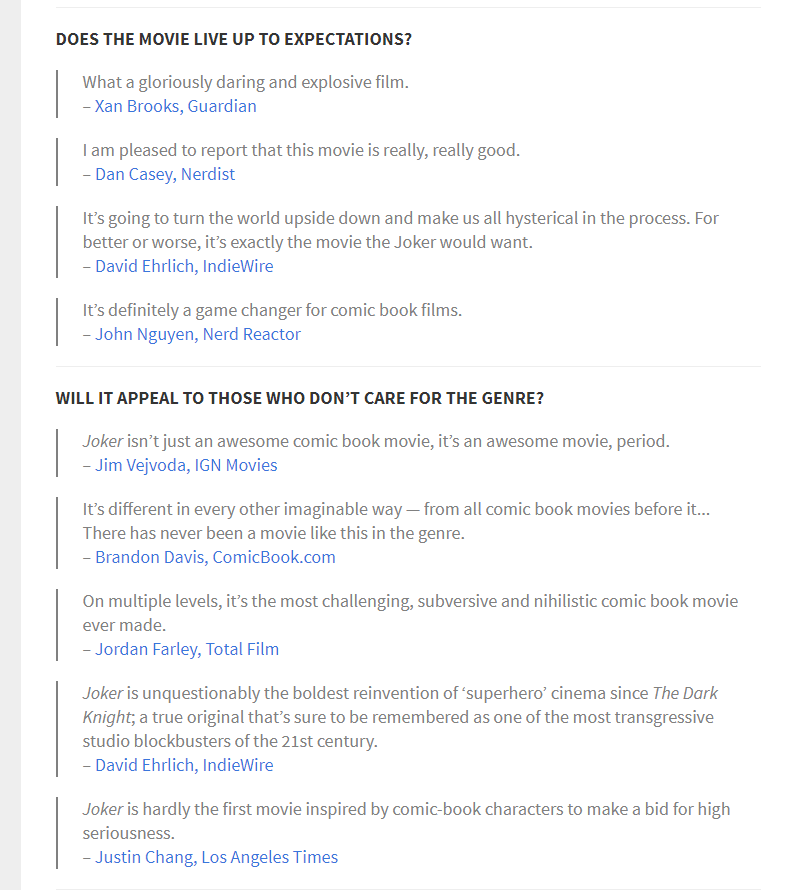Click the heading 'Does the movie live up to expectations?'

pyautogui.click(x=234, y=39)
